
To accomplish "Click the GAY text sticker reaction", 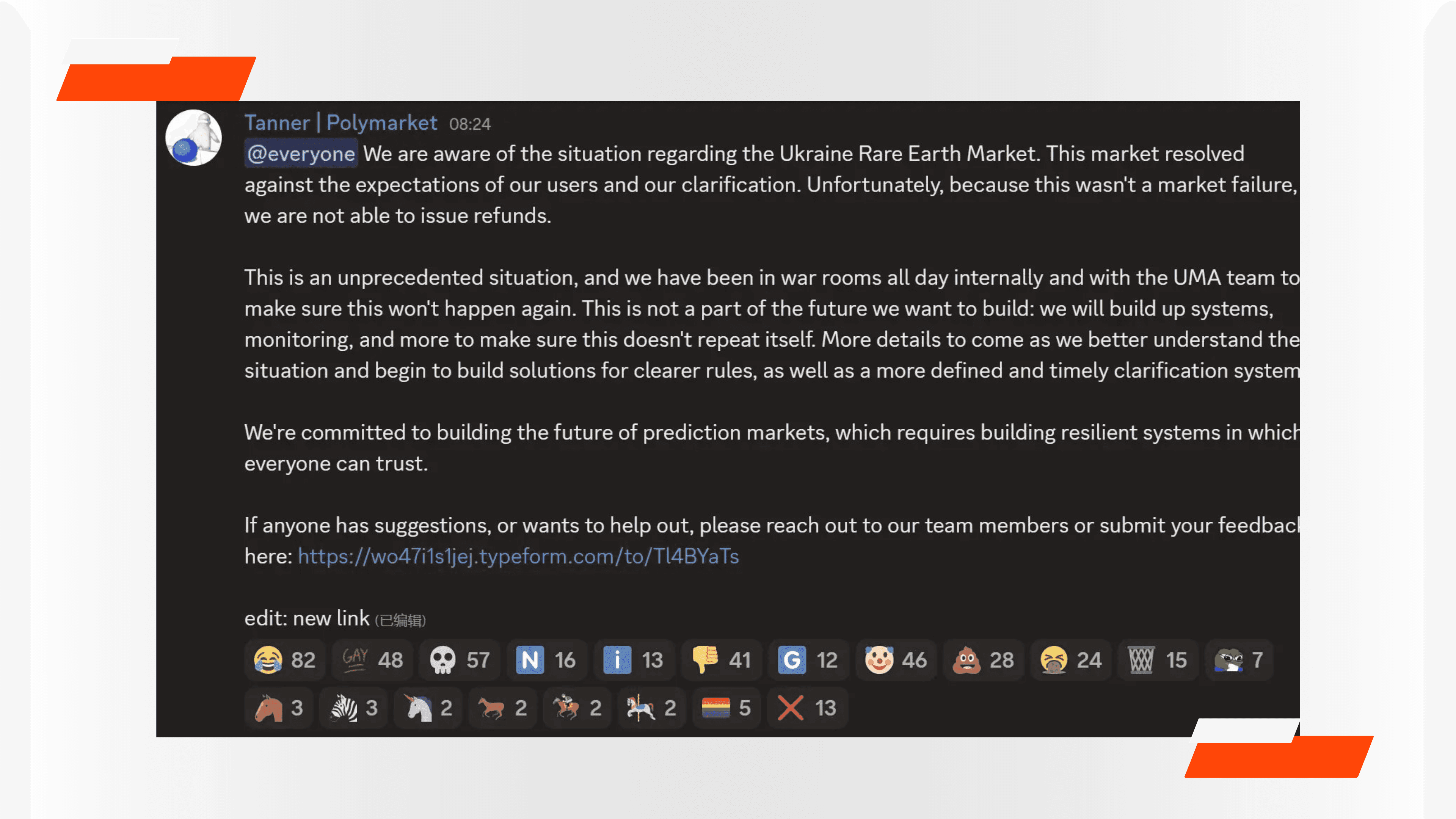I will tap(372, 660).
